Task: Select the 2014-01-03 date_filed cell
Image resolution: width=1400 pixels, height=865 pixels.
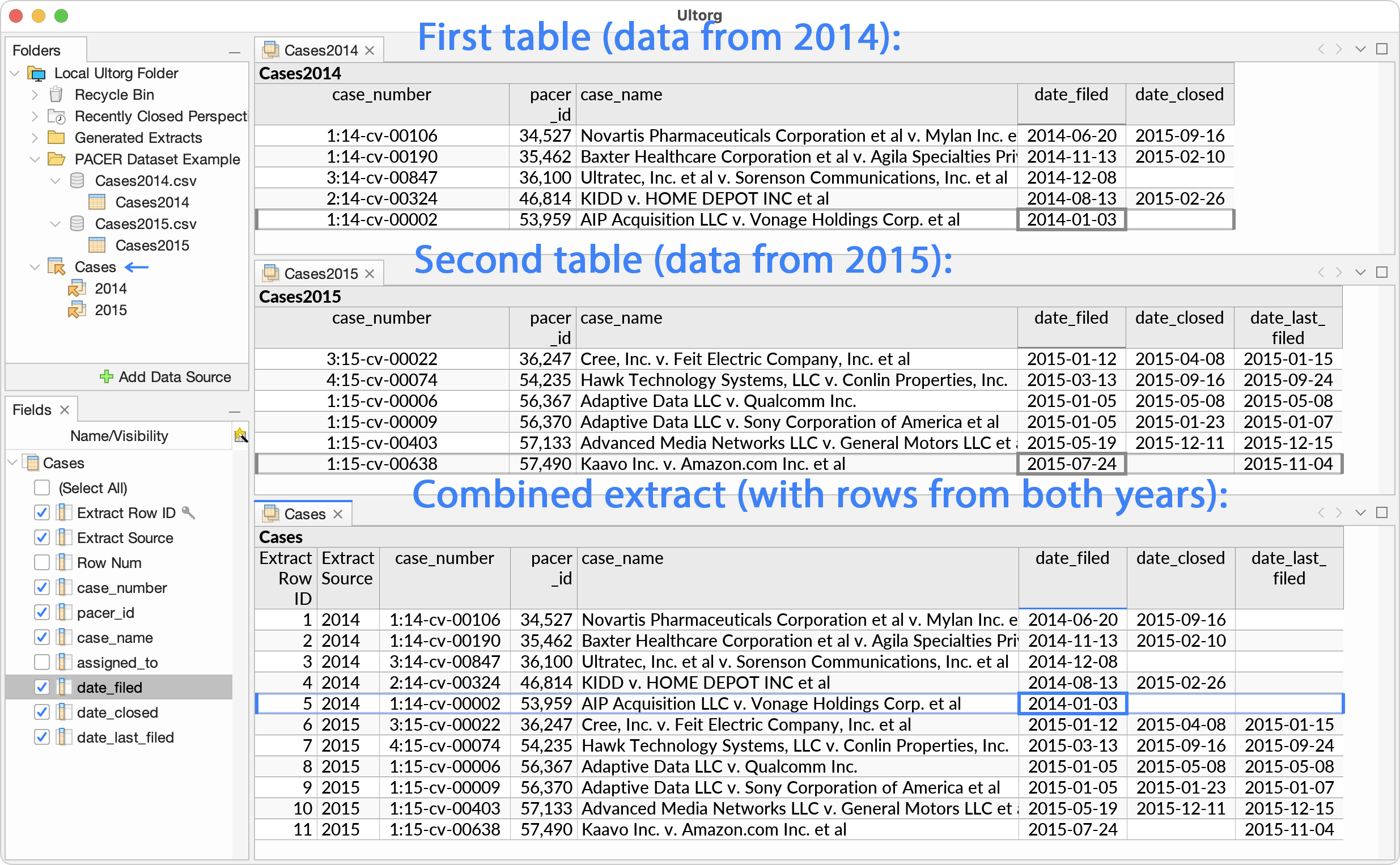Action: pyautogui.click(x=1071, y=220)
